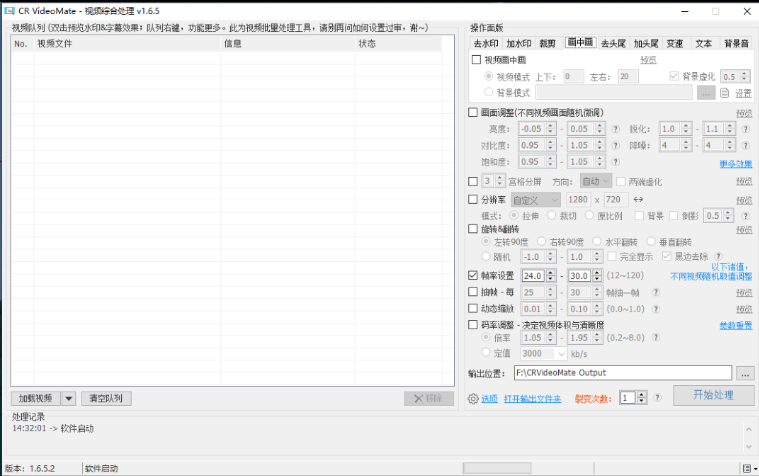The height and width of the screenshot is (476, 759).
Task: Click the 裂变次数 spinner up arrow
Action: coord(641,394)
